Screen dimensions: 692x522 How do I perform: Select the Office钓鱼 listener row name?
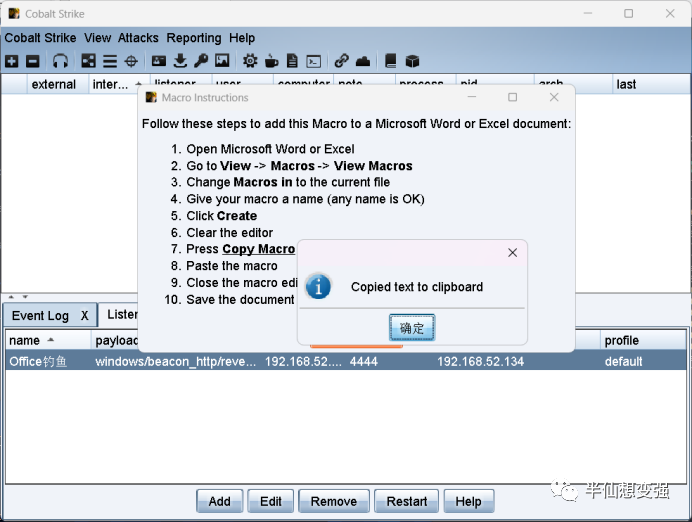coord(38,361)
